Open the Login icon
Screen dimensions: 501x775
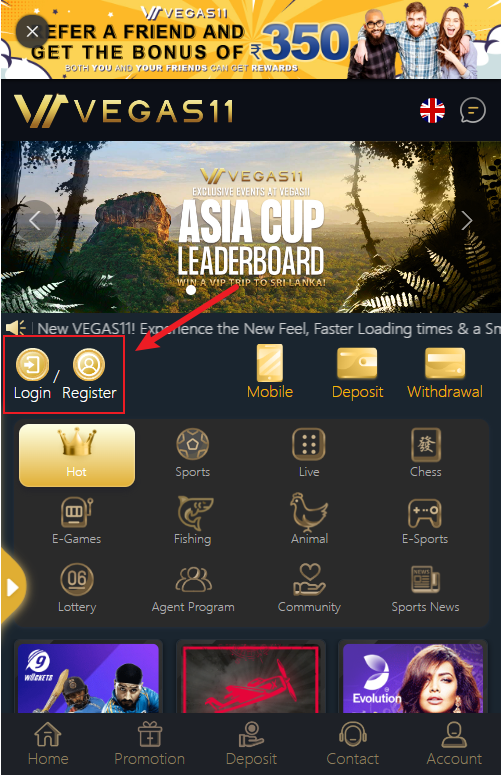click(x=32, y=365)
